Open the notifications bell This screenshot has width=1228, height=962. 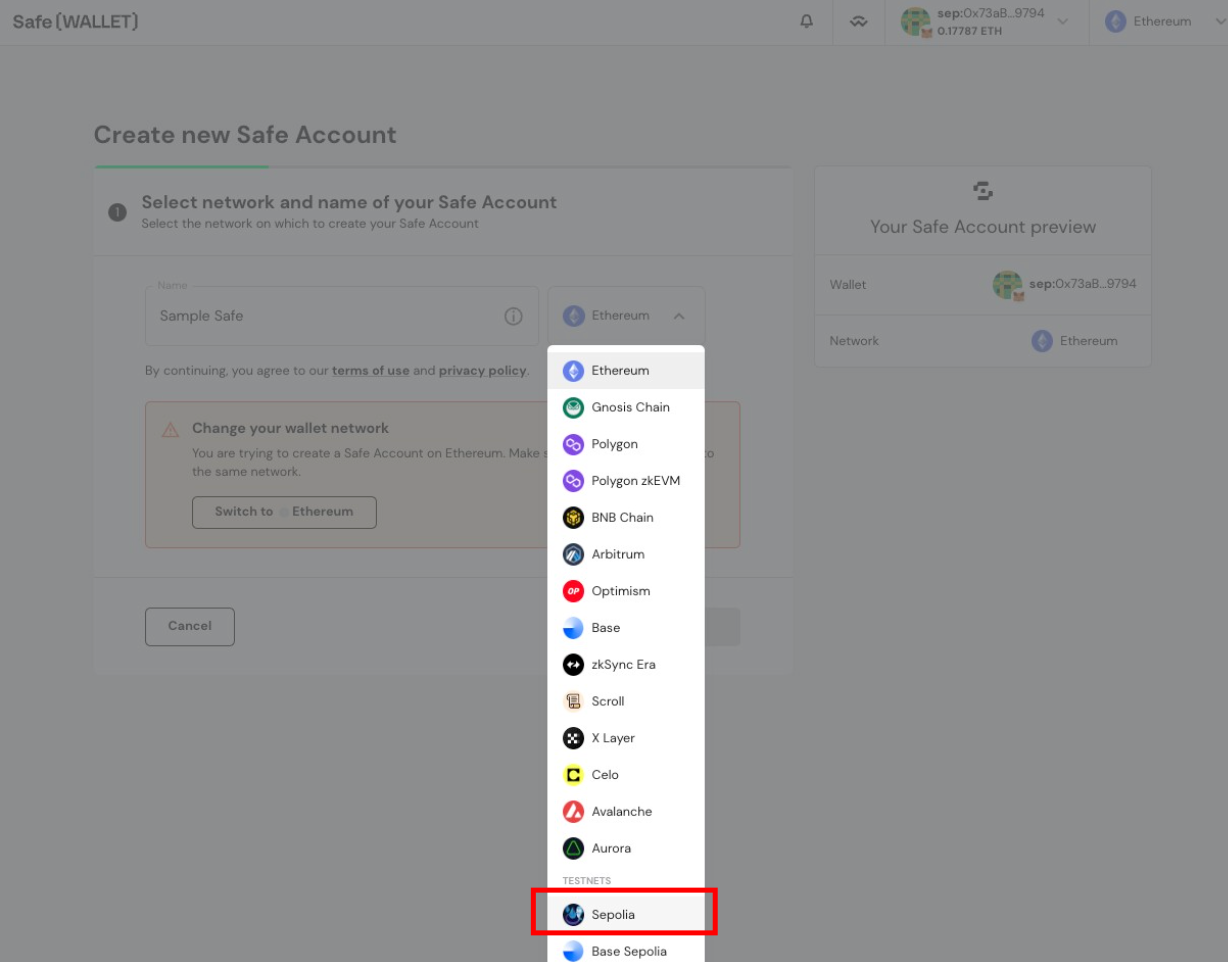point(807,21)
